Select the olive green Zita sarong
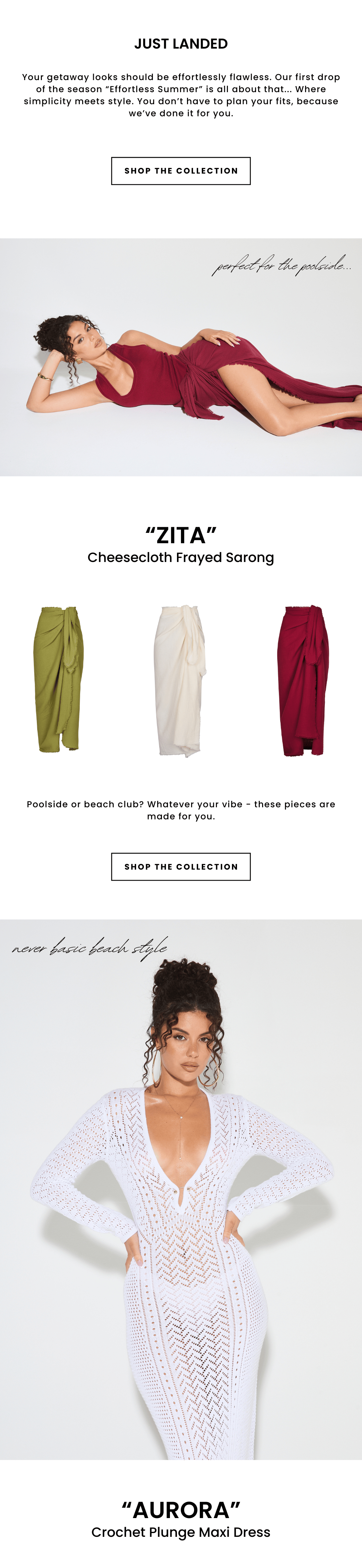 [x=58, y=679]
